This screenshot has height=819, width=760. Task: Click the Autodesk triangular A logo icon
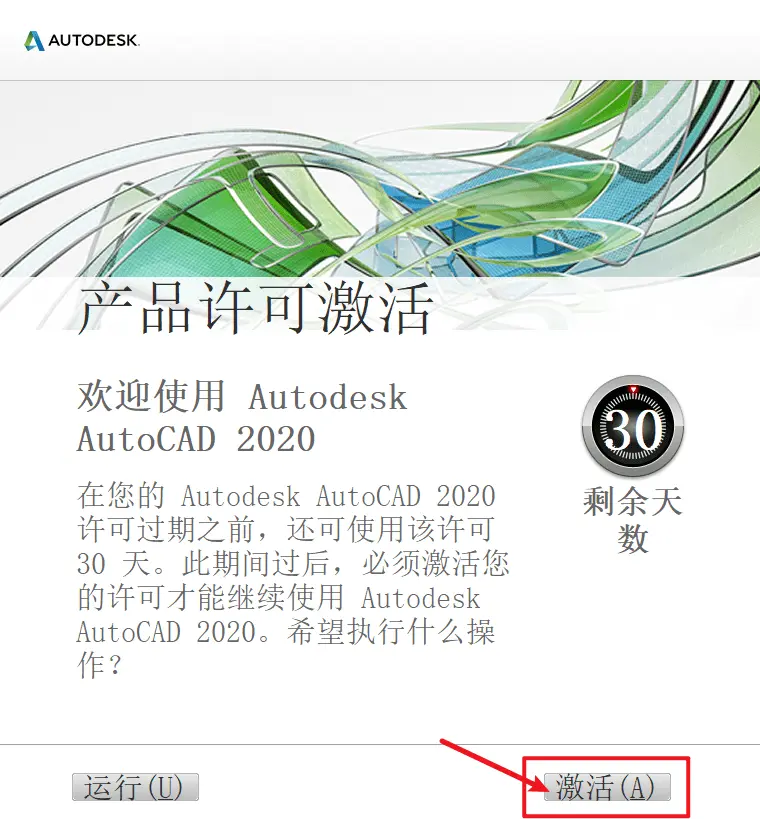click(34, 41)
